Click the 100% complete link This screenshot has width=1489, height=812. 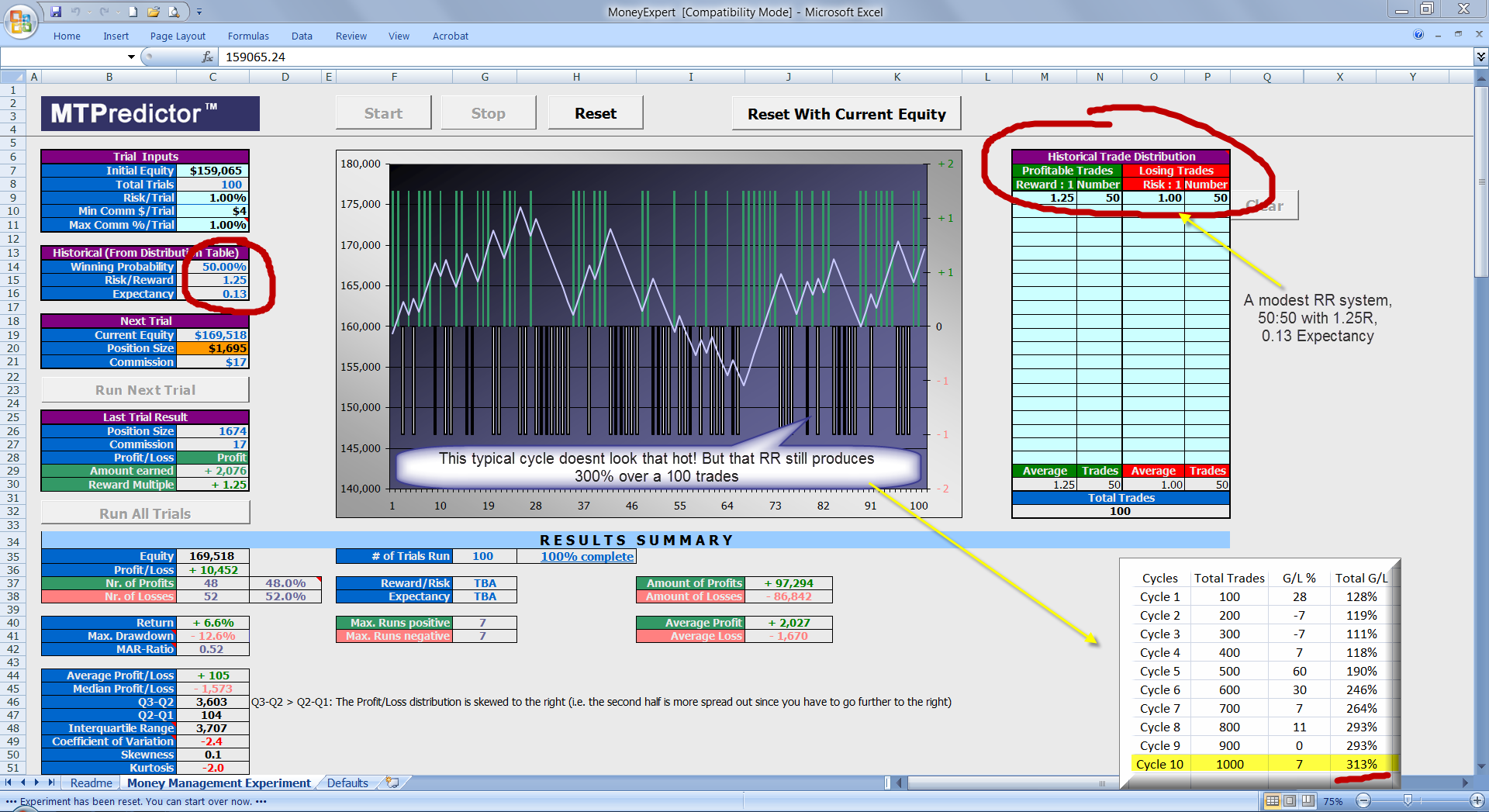point(587,556)
